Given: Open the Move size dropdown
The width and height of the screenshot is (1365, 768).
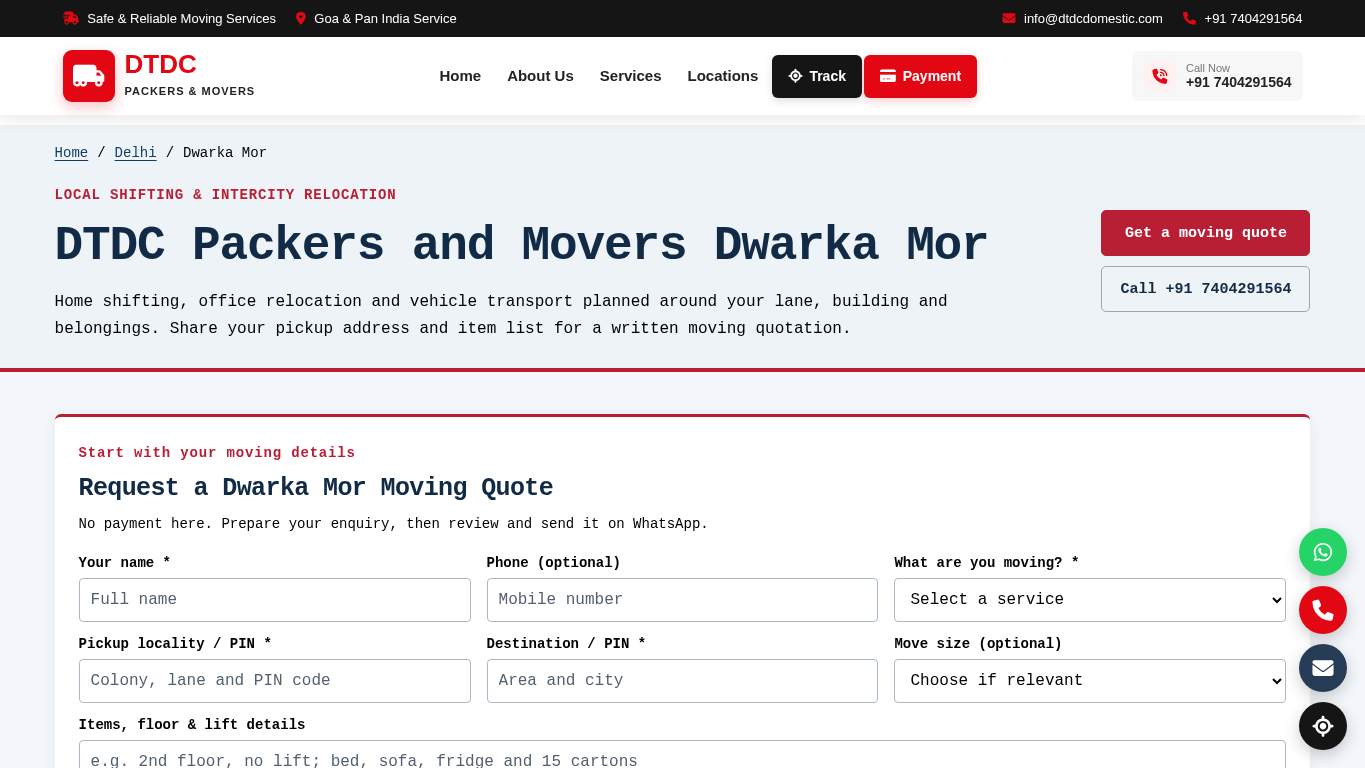Looking at the screenshot, I should 1090,681.
